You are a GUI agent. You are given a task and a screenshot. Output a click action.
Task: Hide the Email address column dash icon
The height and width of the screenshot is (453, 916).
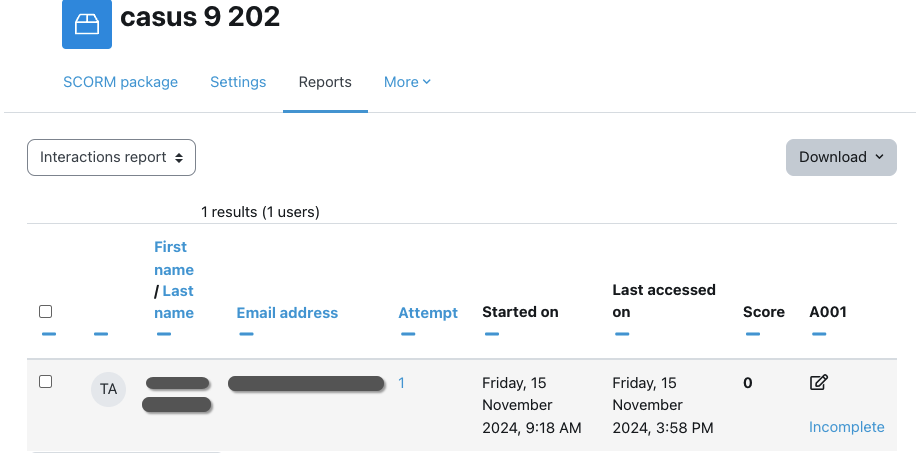tap(246, 334)
